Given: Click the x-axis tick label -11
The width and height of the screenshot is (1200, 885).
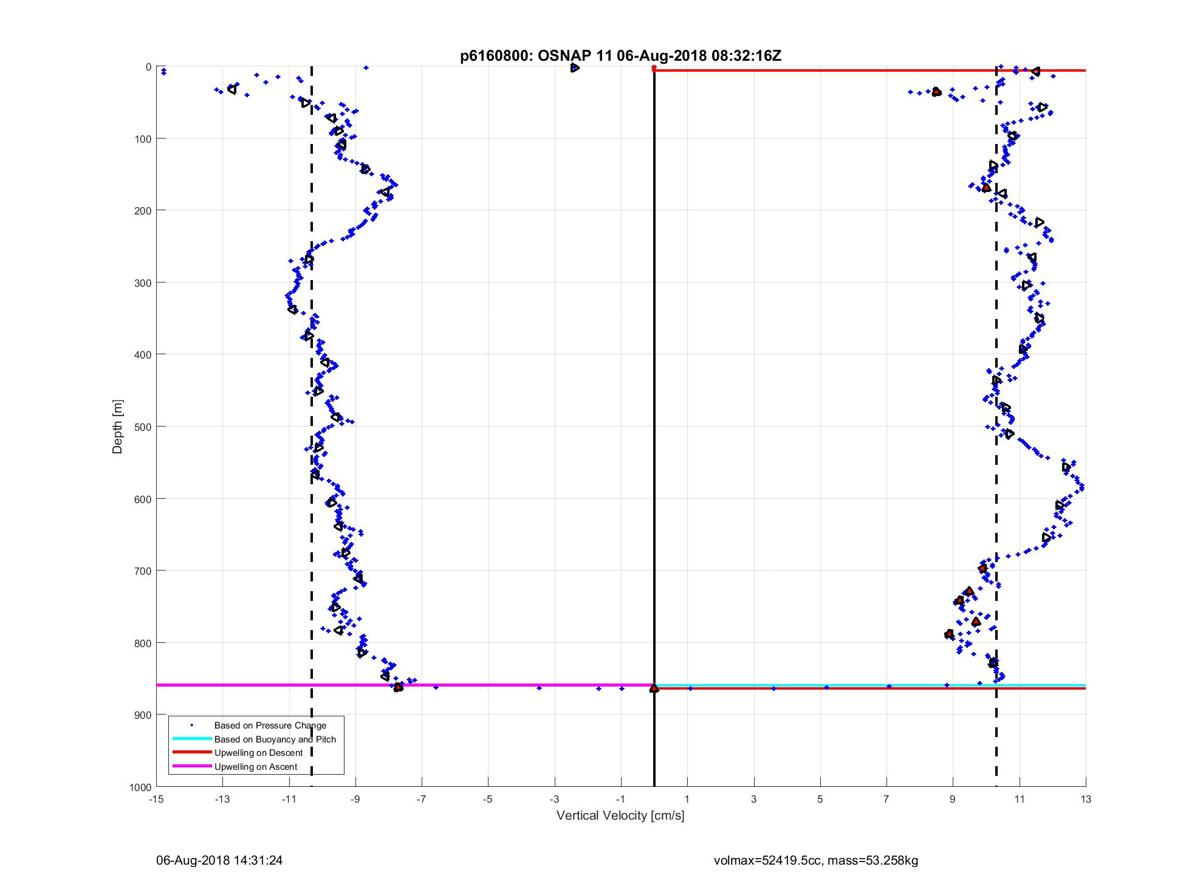Looking at the screenshot, I should point(289,799).
